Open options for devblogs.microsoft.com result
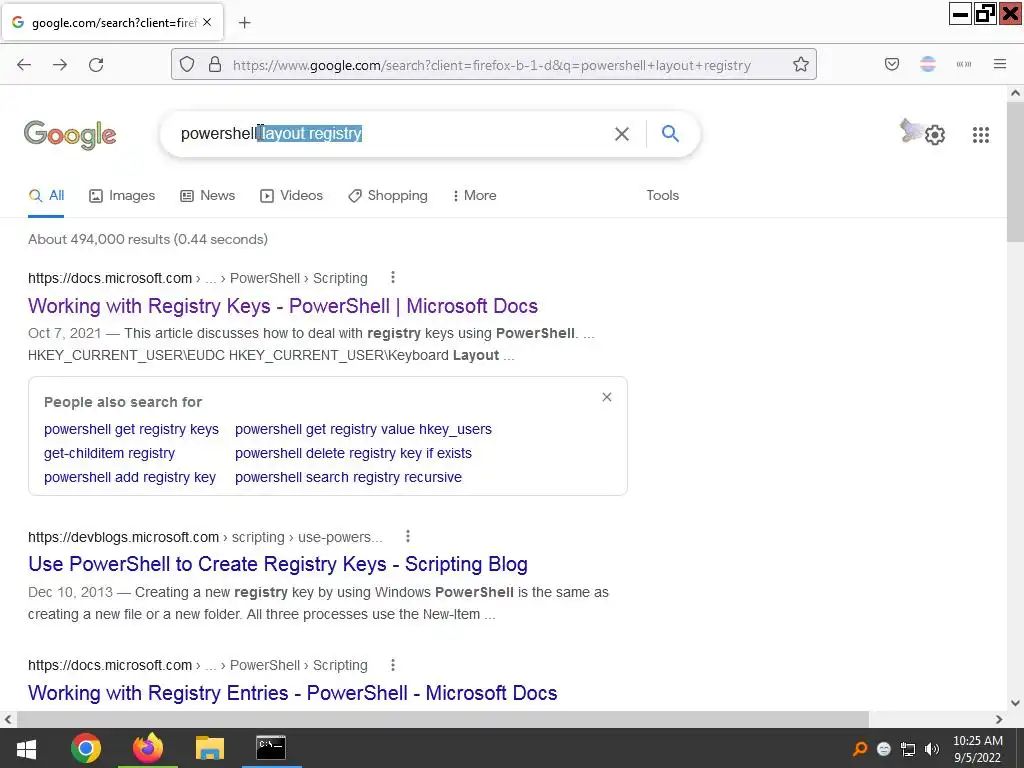The height and width of the screenshot is (768, 1024). [408, 536]
